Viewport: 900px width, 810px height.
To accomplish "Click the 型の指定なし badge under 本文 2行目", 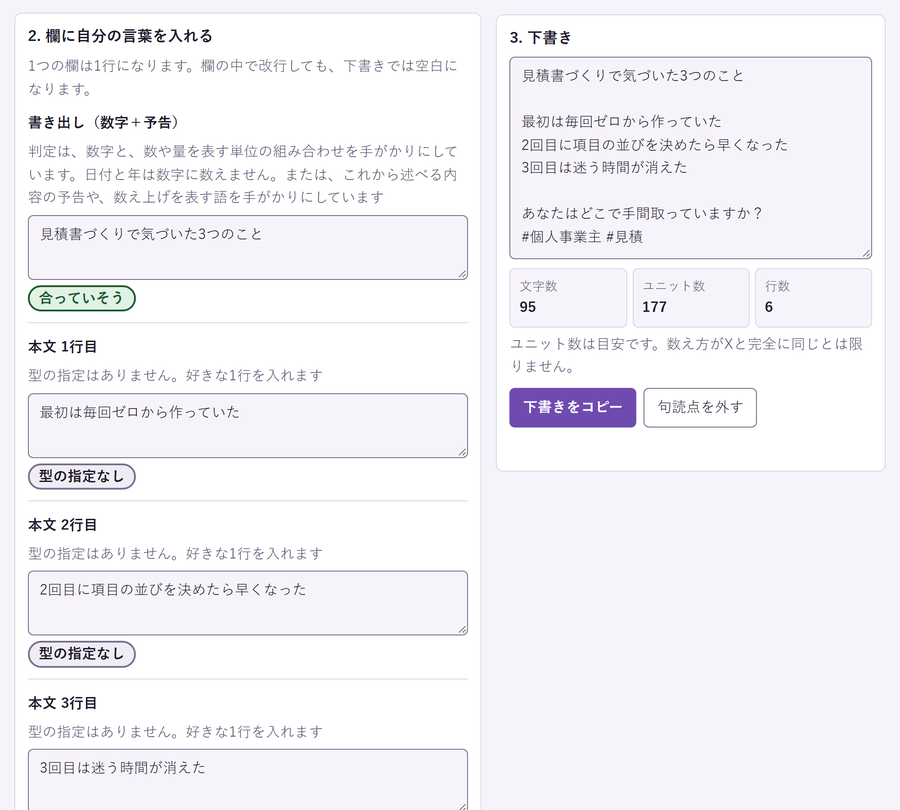I will (x=82, y=654).
